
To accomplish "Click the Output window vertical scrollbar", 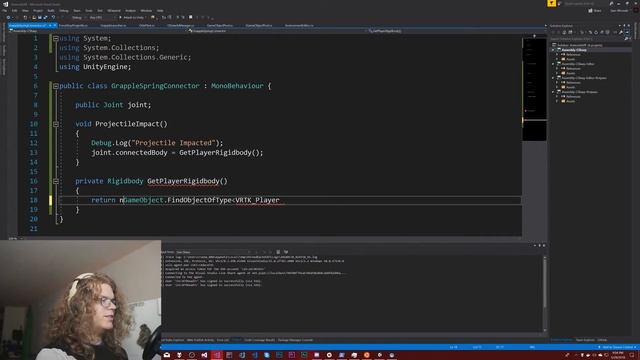I will tap(544, 294).
